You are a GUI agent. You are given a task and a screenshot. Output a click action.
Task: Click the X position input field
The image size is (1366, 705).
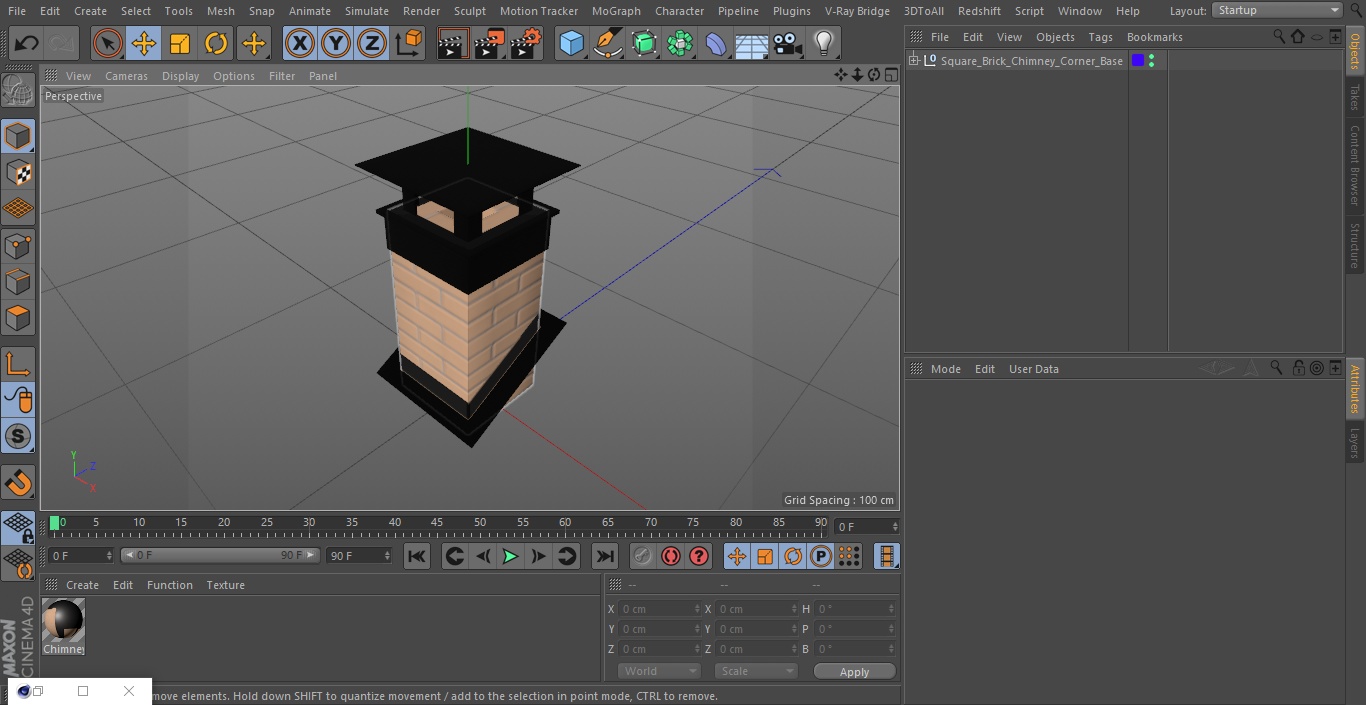(x=659, y=609)
